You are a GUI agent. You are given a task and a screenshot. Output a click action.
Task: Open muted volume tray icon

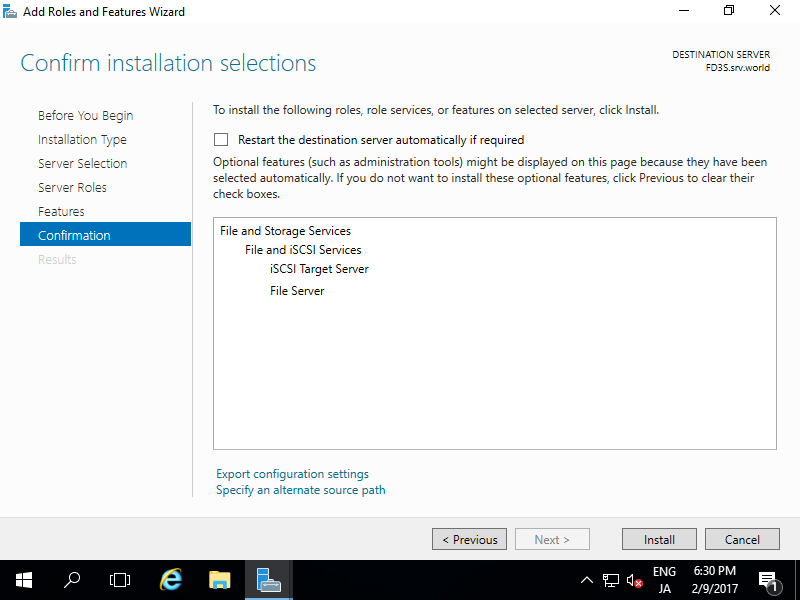tap(634, 580)
